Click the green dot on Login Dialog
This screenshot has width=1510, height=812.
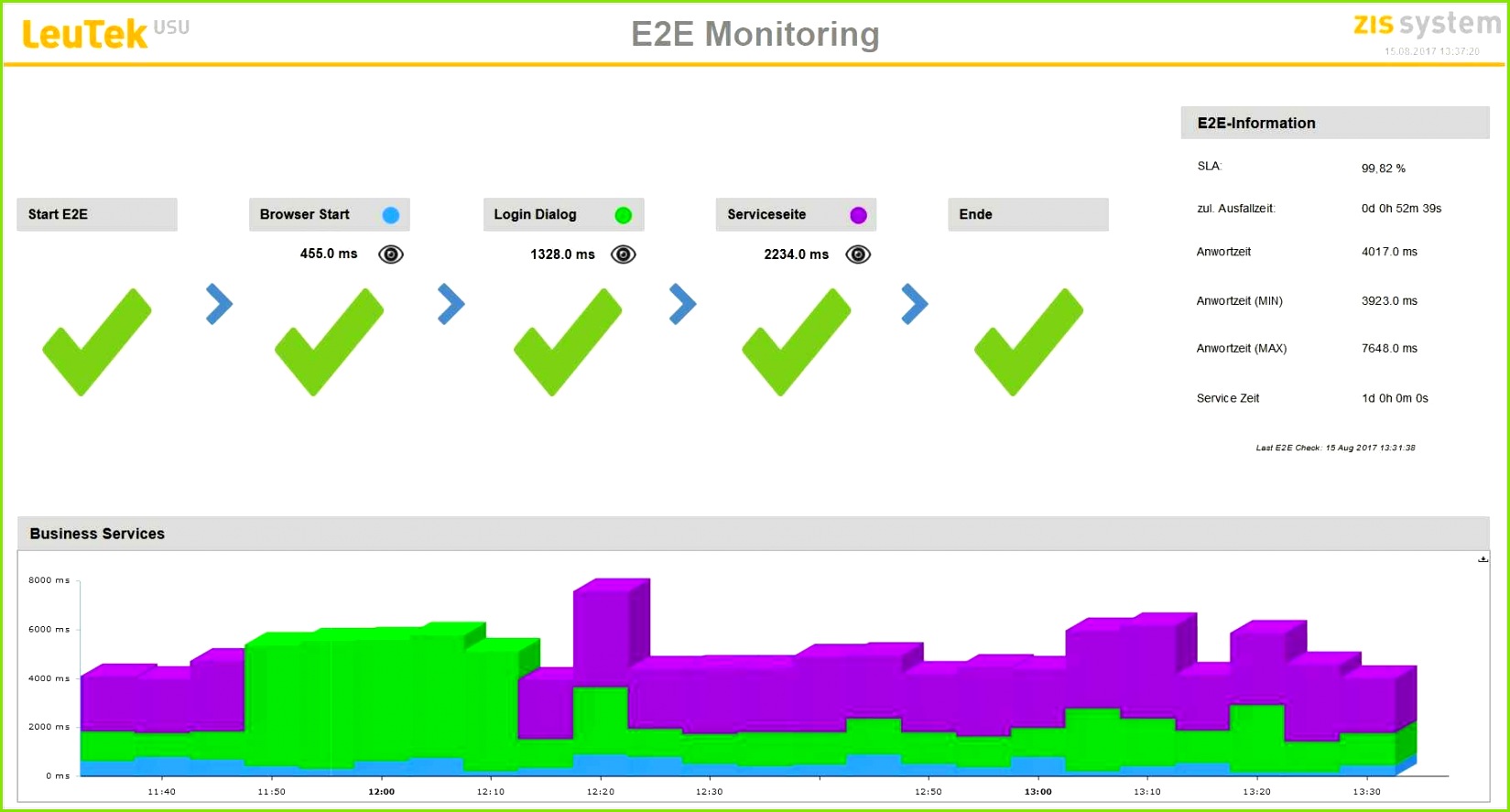(624, 215)
